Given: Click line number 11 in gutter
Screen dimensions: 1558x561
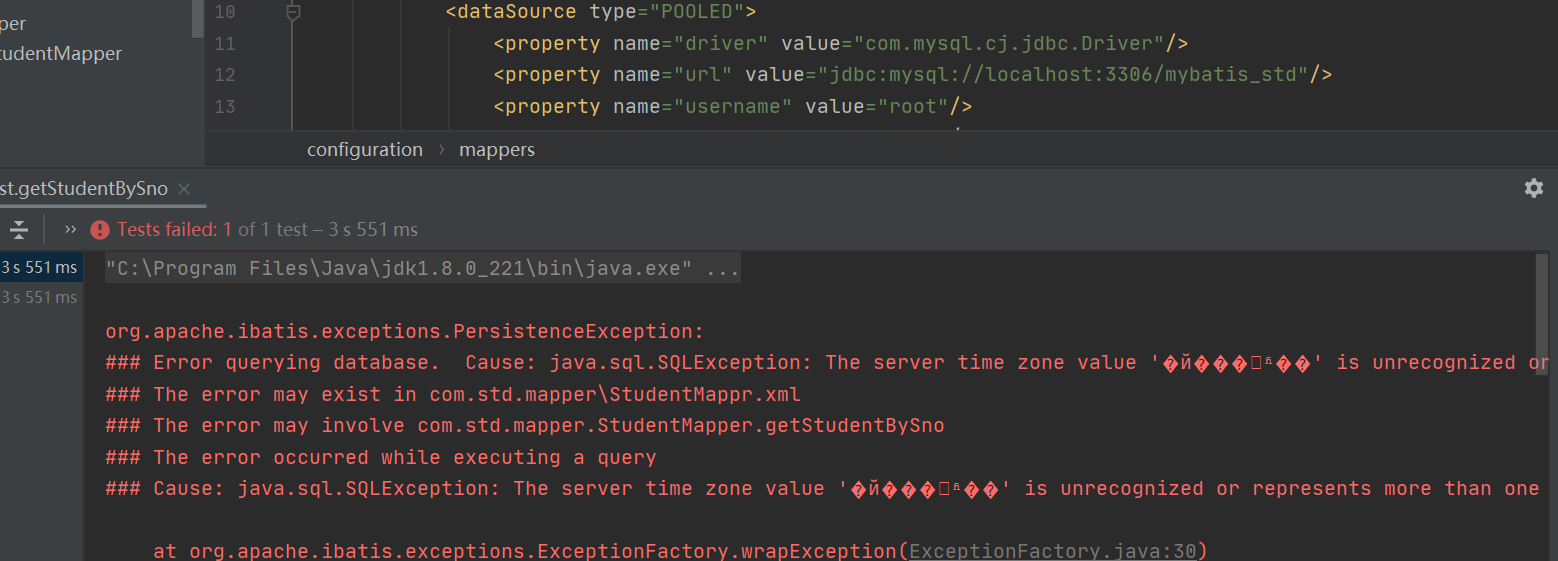Looking at the screenshot, I should [x=225, y=44].
